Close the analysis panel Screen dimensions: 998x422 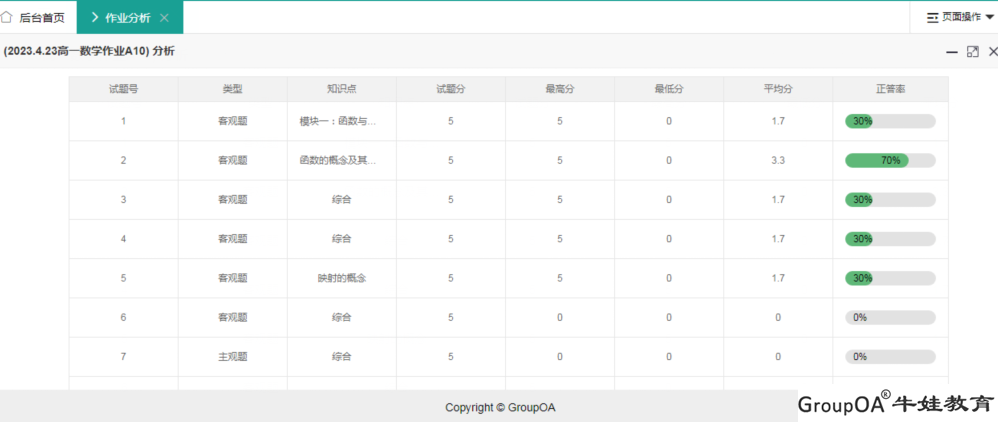pos(992,52)
